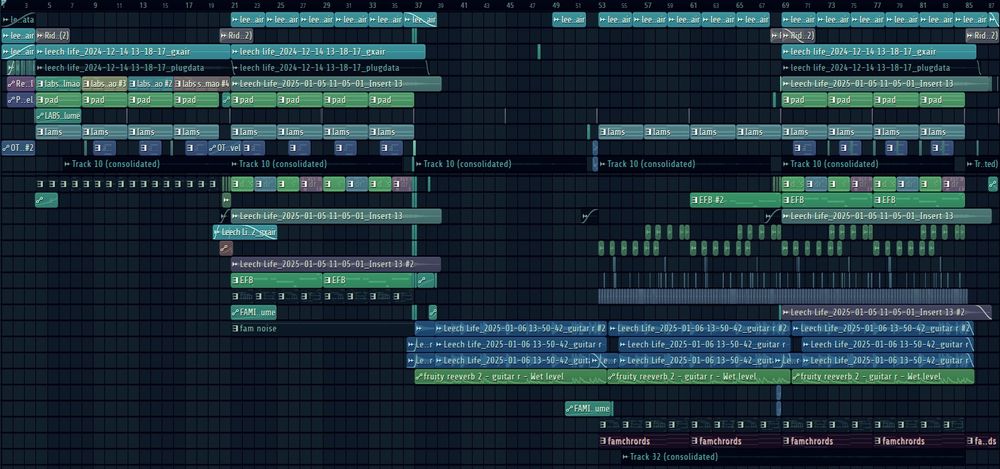Click bar 37 on the timeline ruler
The image size is (1000, 469).
pos(418,5)
